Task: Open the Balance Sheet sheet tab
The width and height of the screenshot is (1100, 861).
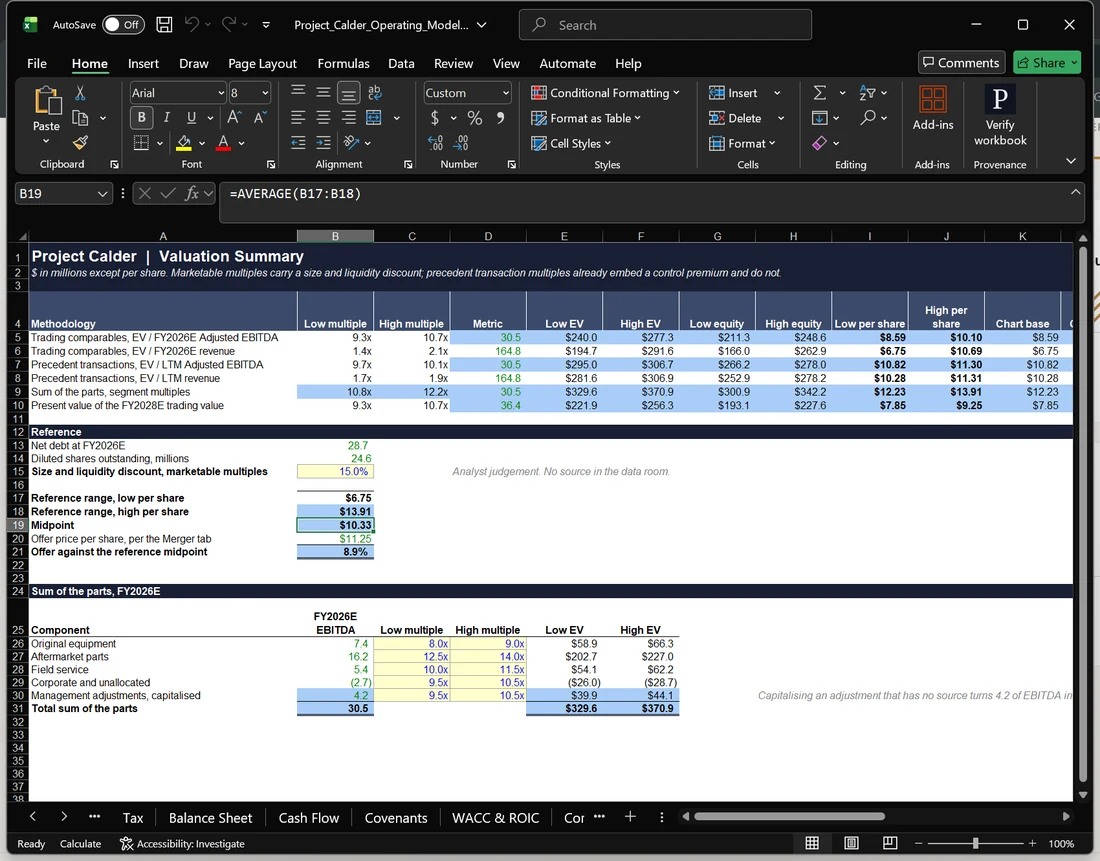Action: pos(210,817)
